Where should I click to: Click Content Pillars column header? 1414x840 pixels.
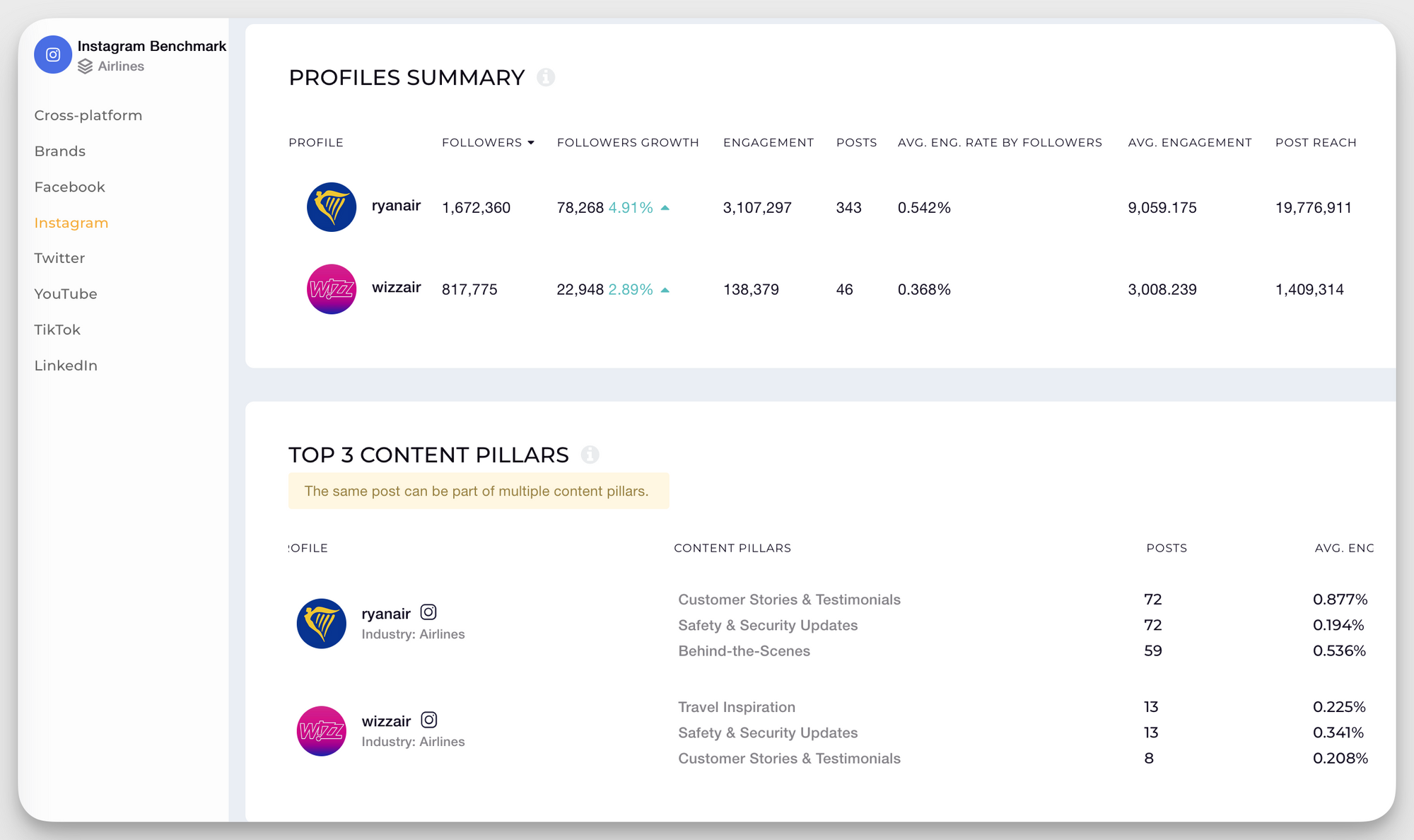(732, 548)
